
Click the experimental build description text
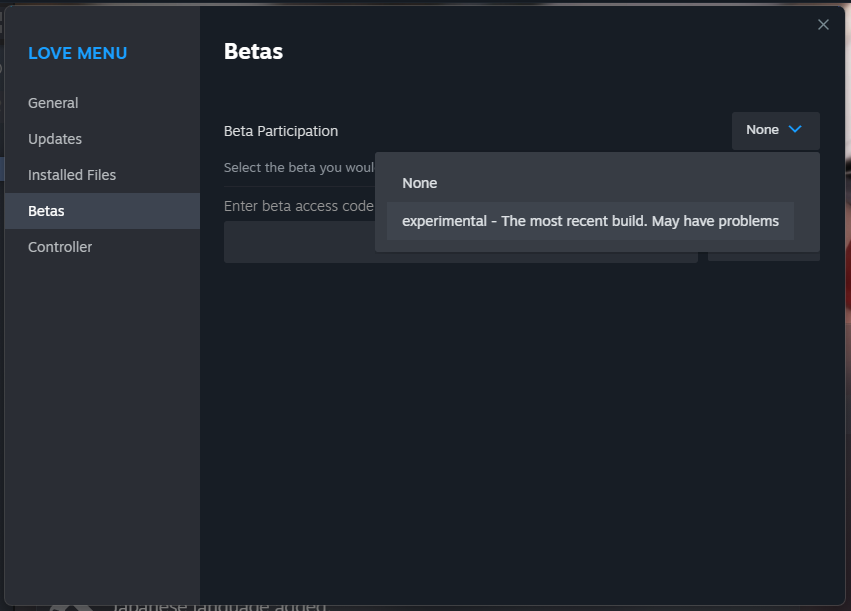590,220
